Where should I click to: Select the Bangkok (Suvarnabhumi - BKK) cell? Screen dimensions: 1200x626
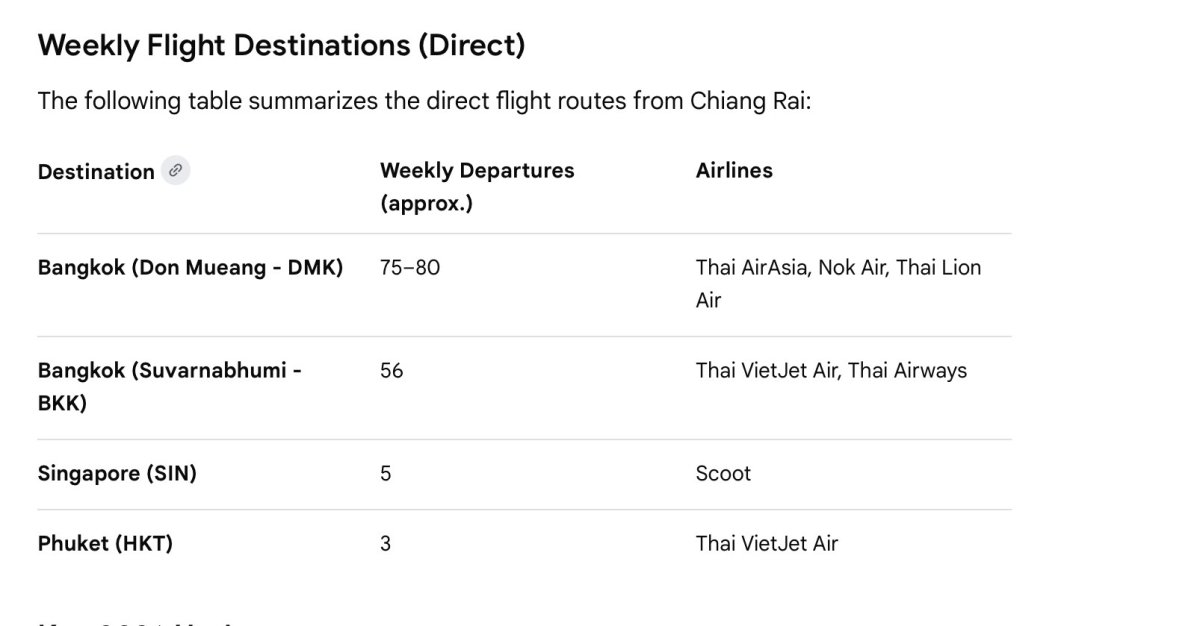coord(170,386)
